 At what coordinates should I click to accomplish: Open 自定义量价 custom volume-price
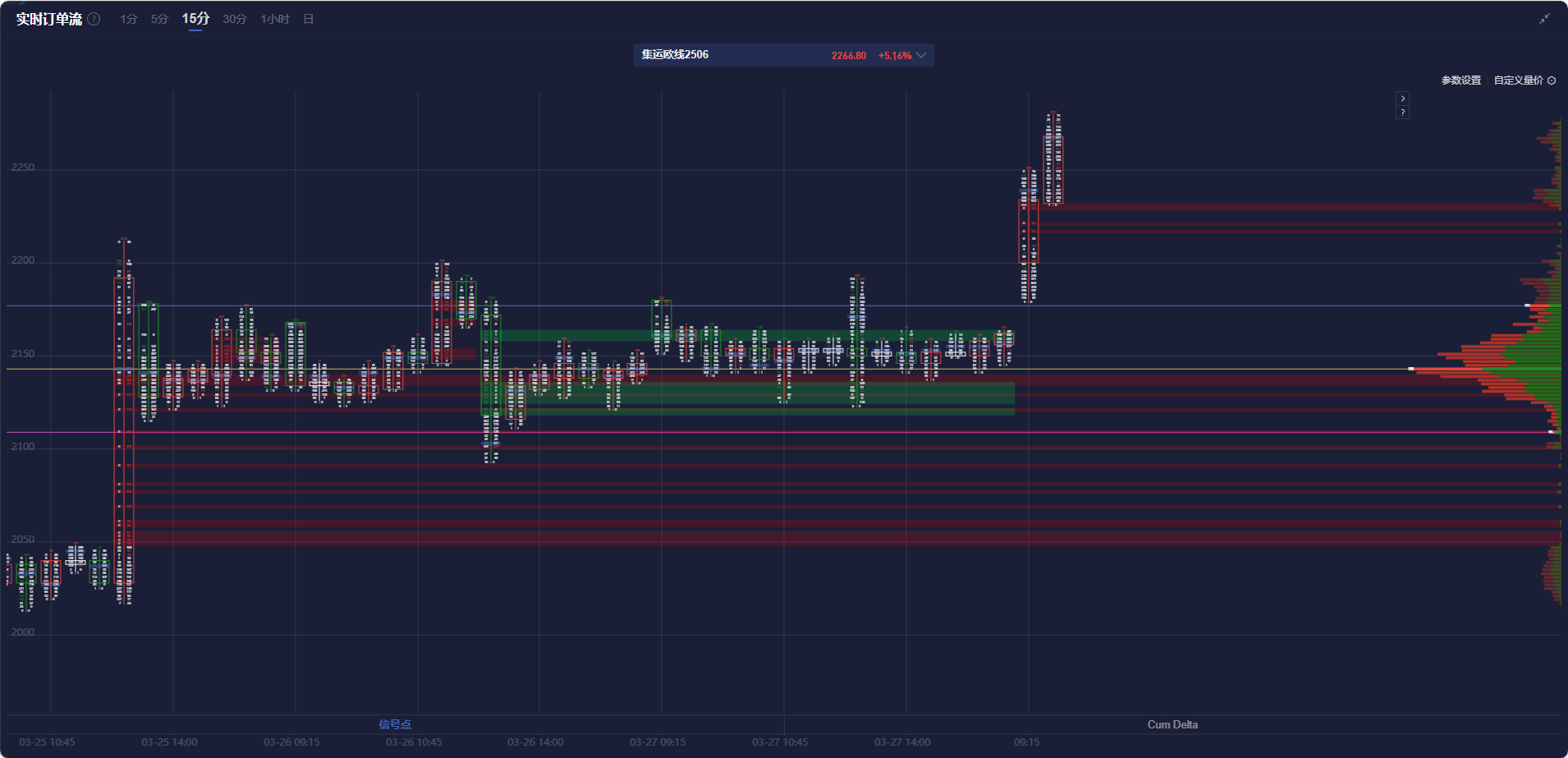click(1519, 80)
